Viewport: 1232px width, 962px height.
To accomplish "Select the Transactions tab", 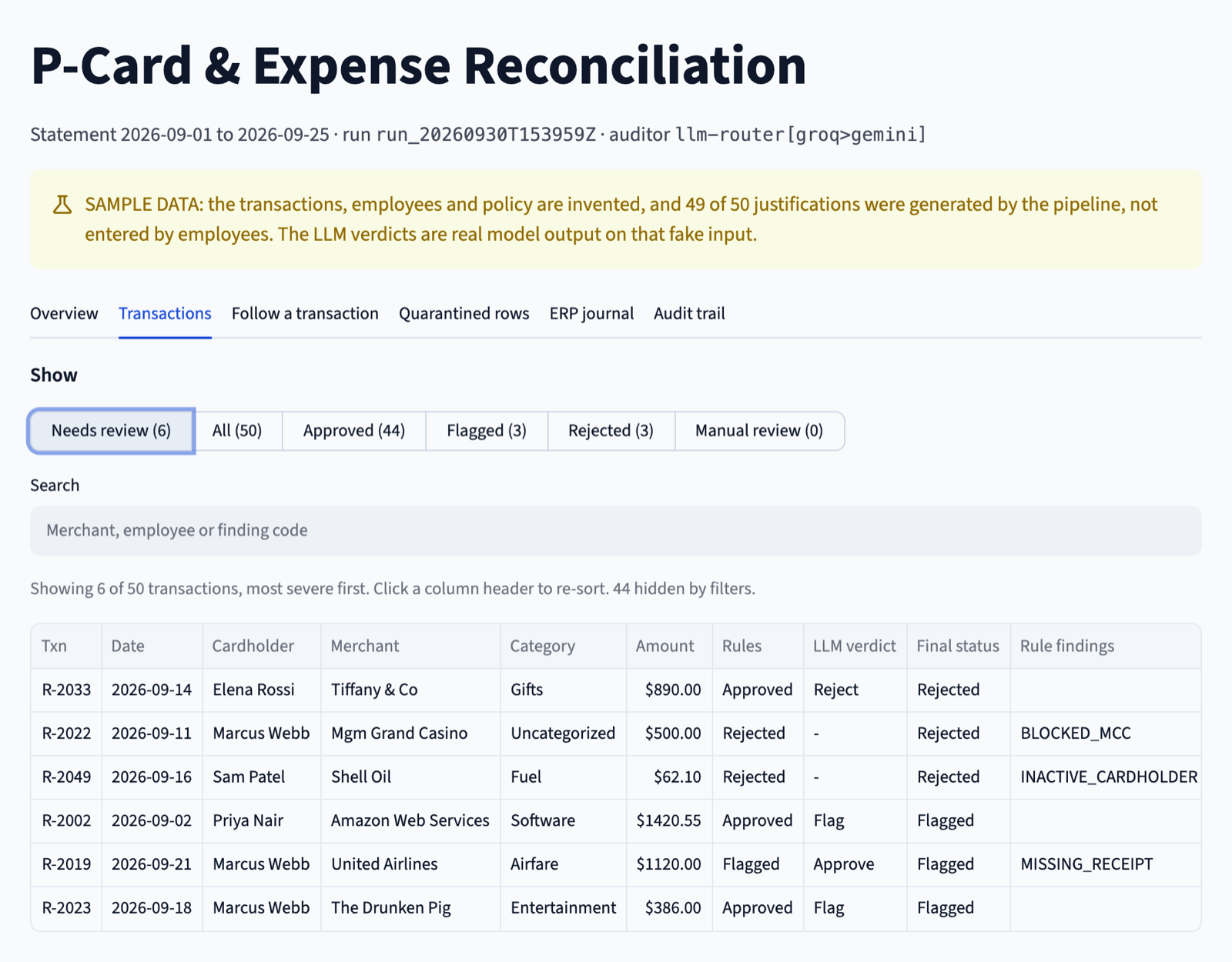I will pos(165,313).
